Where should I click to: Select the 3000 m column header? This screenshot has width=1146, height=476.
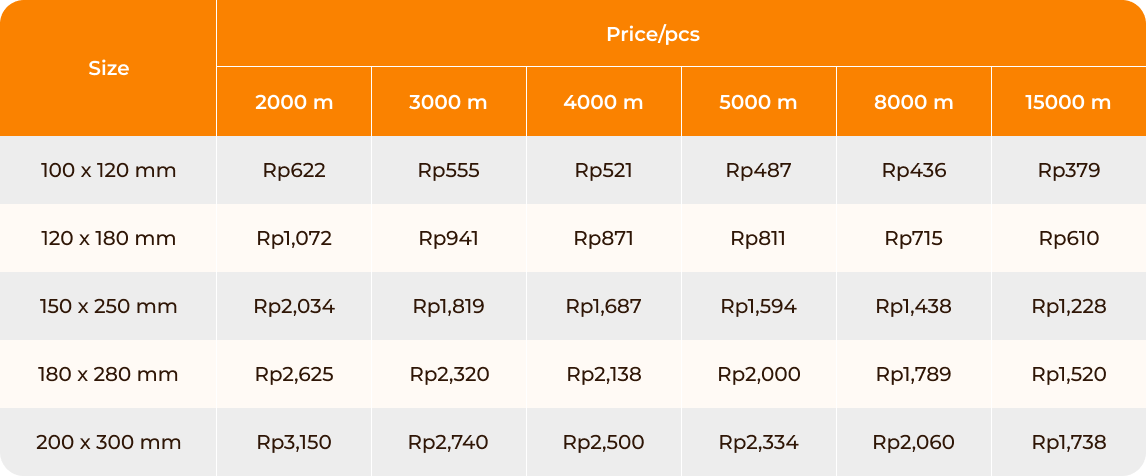[x=449, y=102]
